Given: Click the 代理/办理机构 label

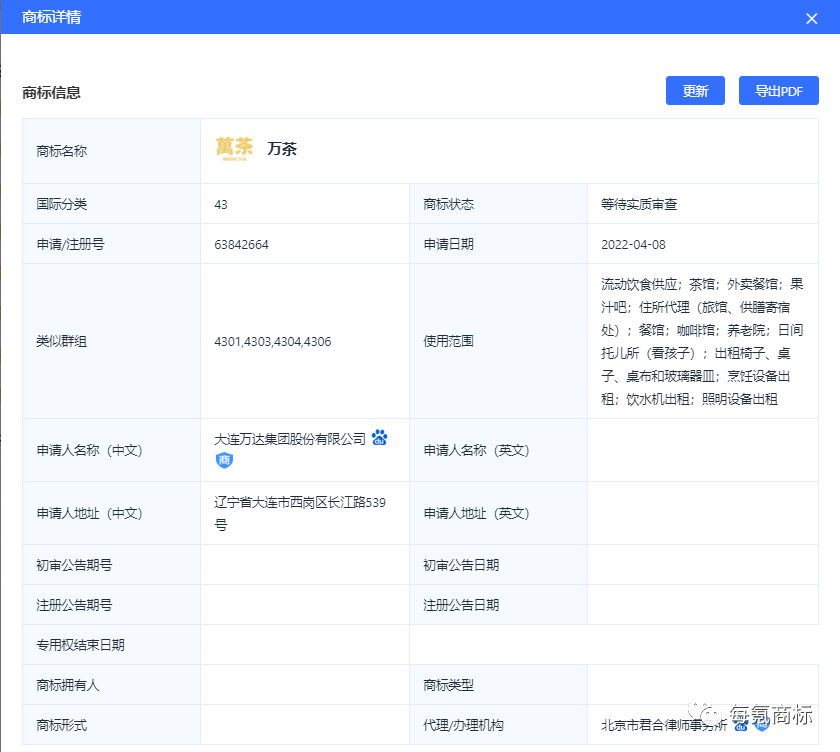Looking at the screenshot, I should pyautogui.click(x=463, y=725).
